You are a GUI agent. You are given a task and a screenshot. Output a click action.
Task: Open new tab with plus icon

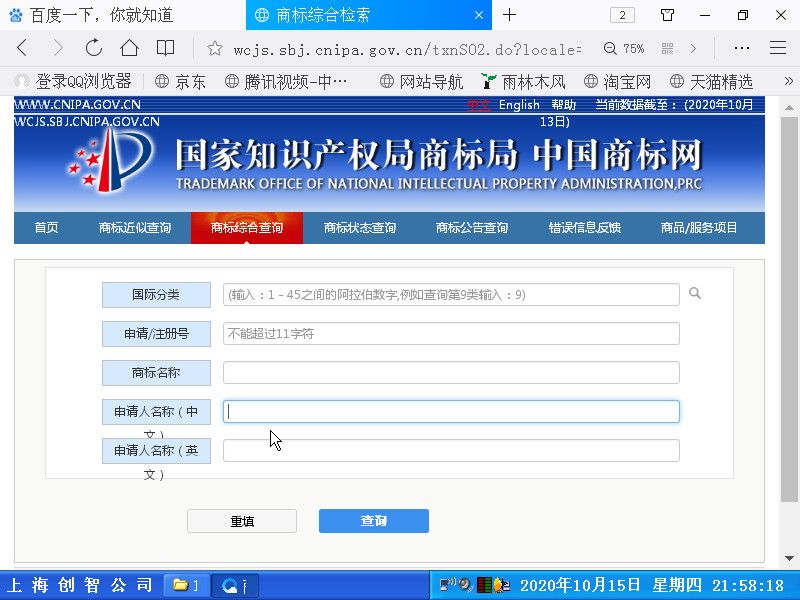(x=509, y=15)
